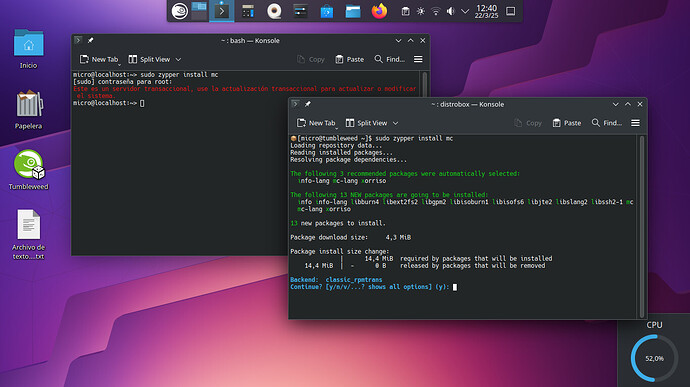Minimize the bash Konsole window
Viewport: 690px width, 387px height.
(398, 41)
